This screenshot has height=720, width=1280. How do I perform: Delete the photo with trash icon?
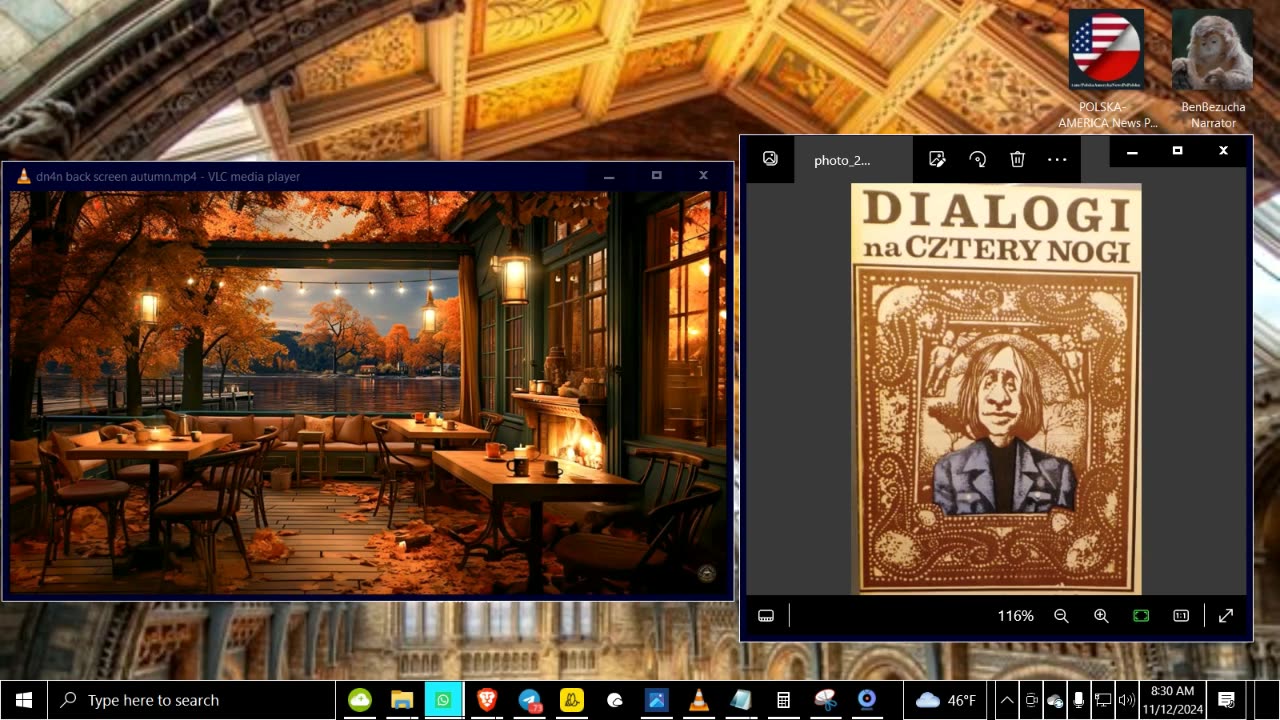pyautogui.click(x=1017, y=159)
